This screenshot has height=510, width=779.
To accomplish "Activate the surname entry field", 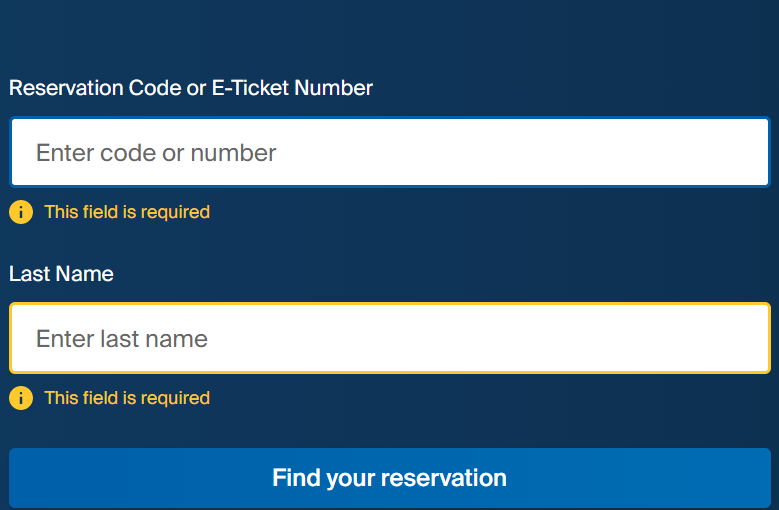I will point(390,338).
